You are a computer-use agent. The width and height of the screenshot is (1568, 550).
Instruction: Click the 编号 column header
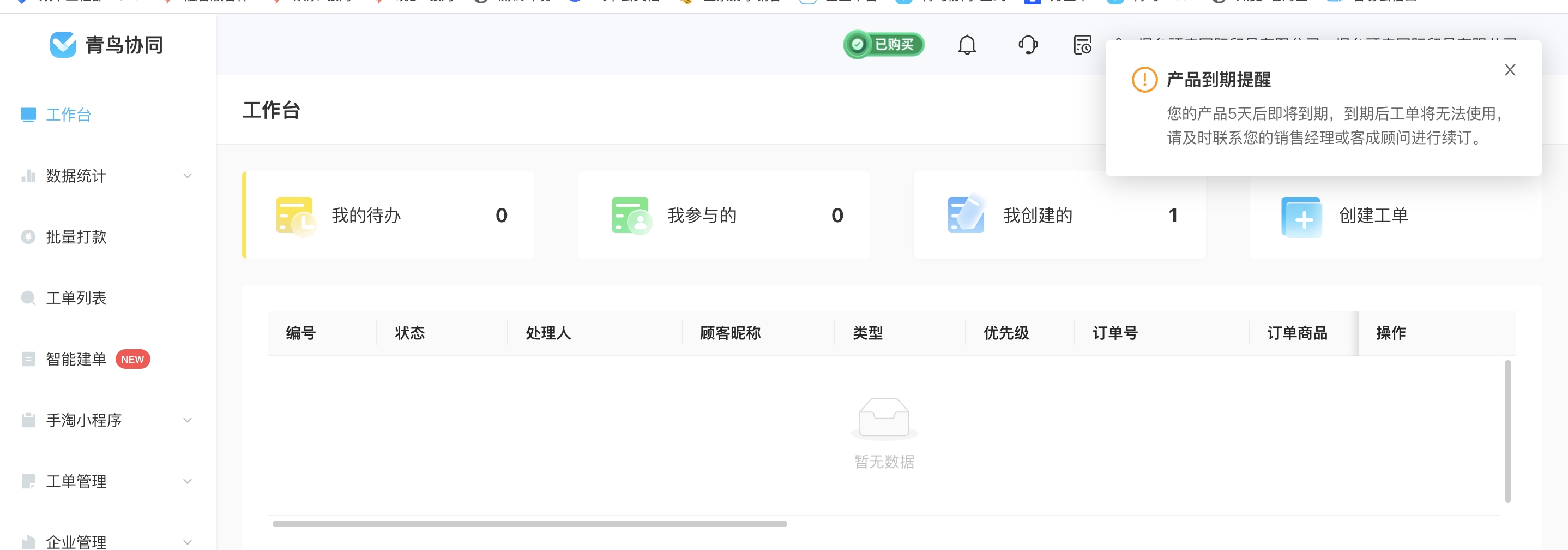click(x=301, y=333)
